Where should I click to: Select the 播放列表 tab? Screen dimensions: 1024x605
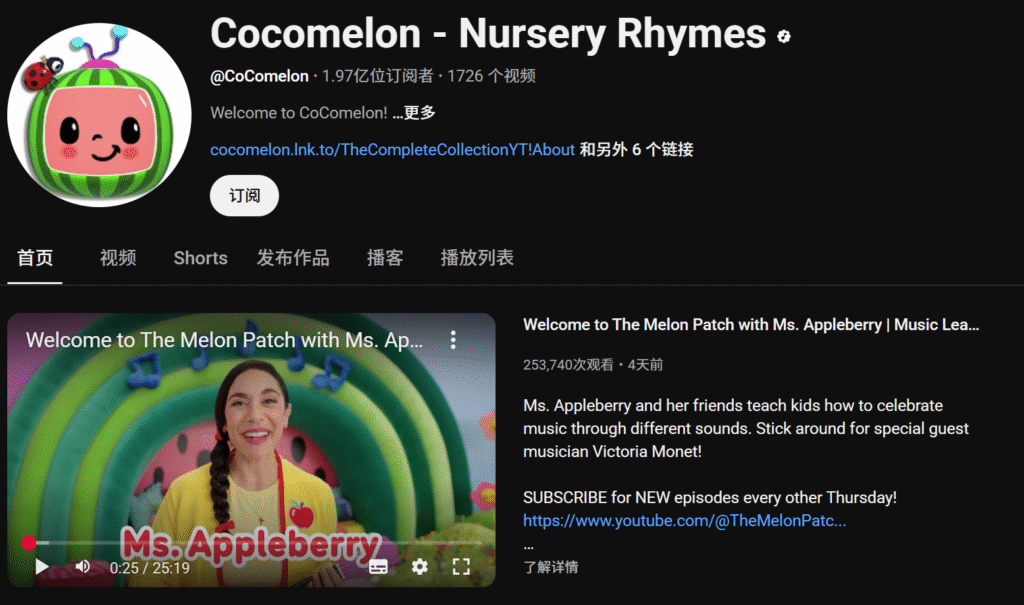(x=477, y=258)
